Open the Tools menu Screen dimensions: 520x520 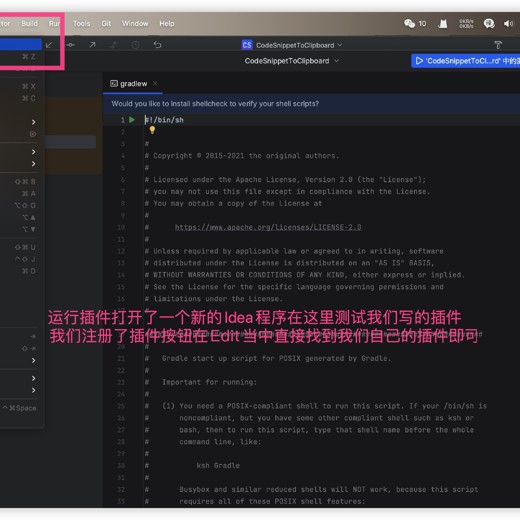tap(81, 24)
